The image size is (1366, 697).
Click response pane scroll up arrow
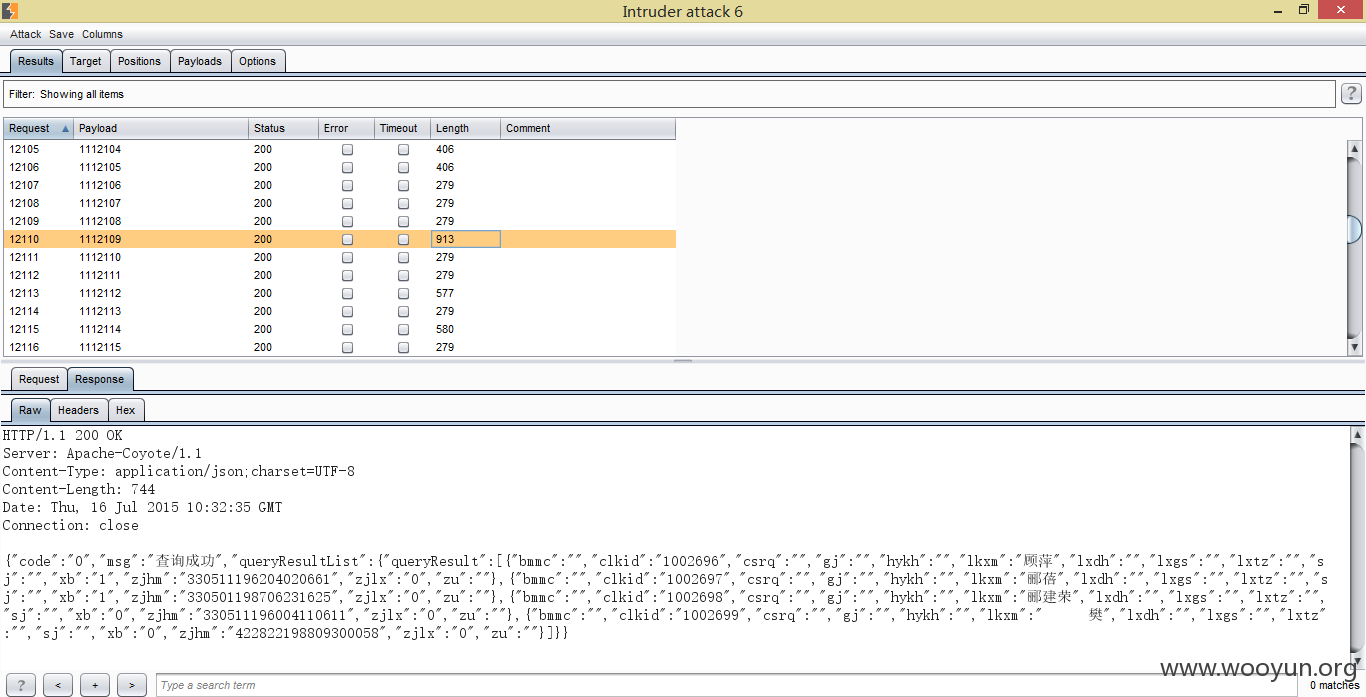[x=1357, y=435]
